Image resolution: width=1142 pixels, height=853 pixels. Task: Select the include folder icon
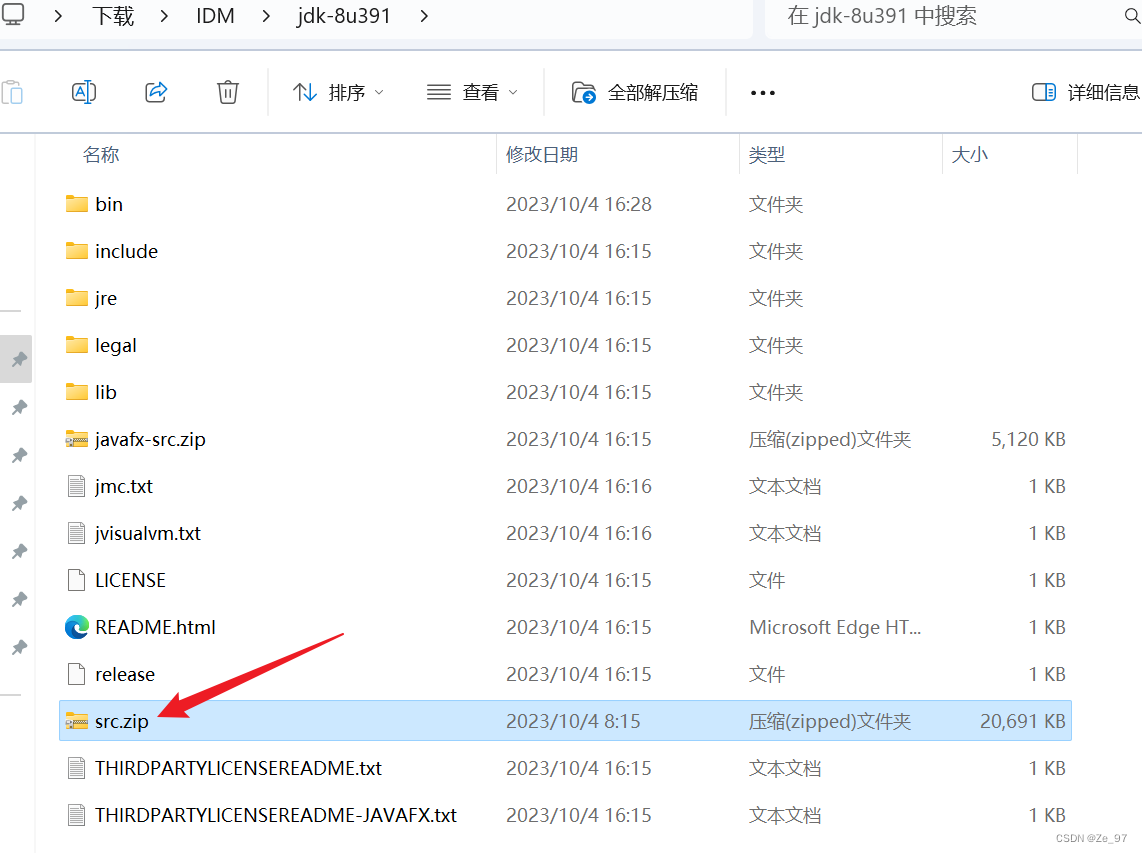click(76, 251)
